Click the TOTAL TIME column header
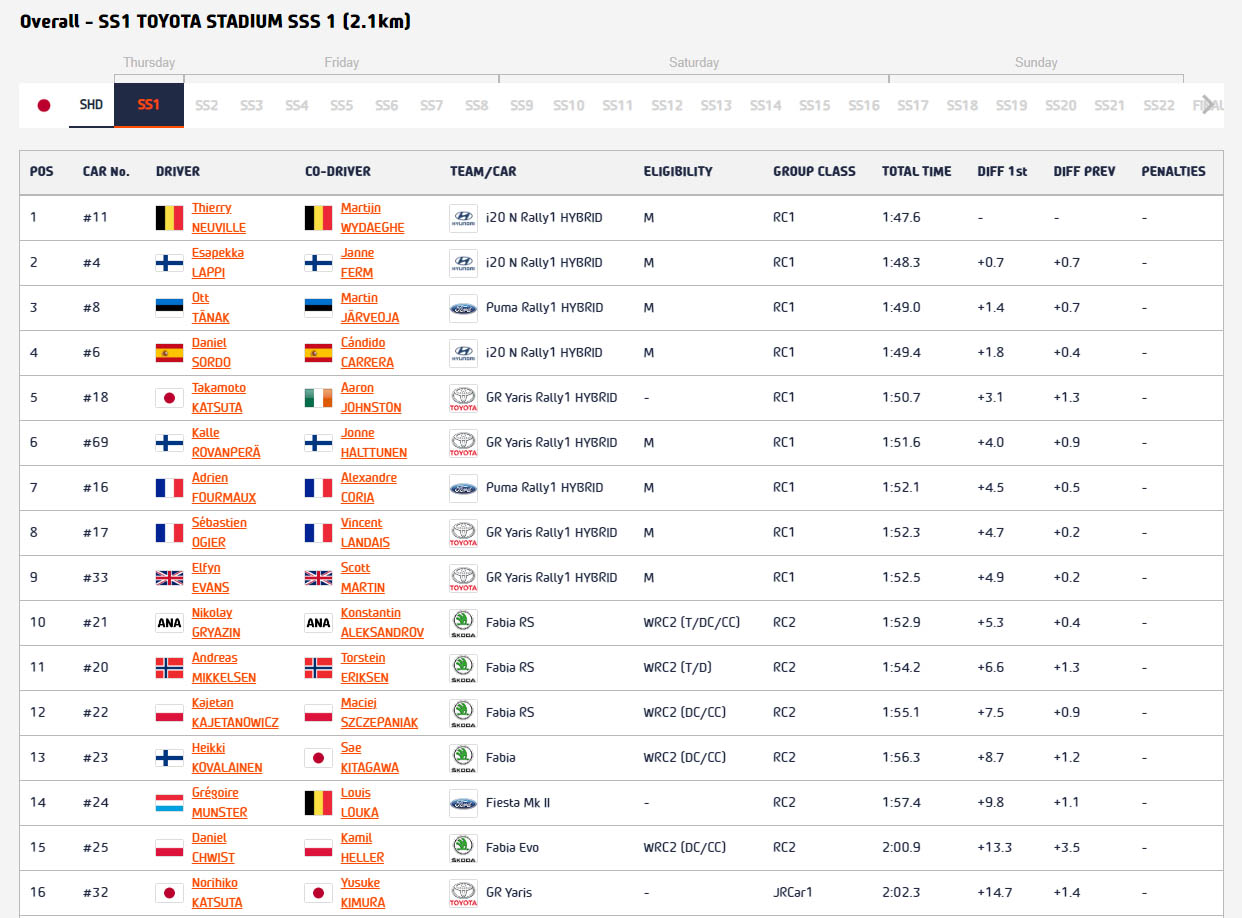Viewport: 1242px width, 918px height. pos(917,172)
